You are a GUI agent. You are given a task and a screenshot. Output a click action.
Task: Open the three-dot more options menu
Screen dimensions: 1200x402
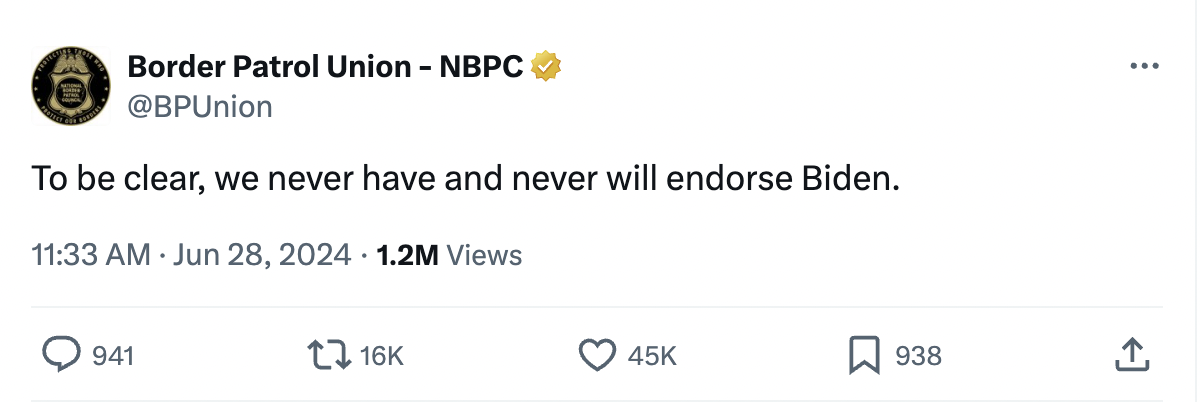tap(1143, 67)
